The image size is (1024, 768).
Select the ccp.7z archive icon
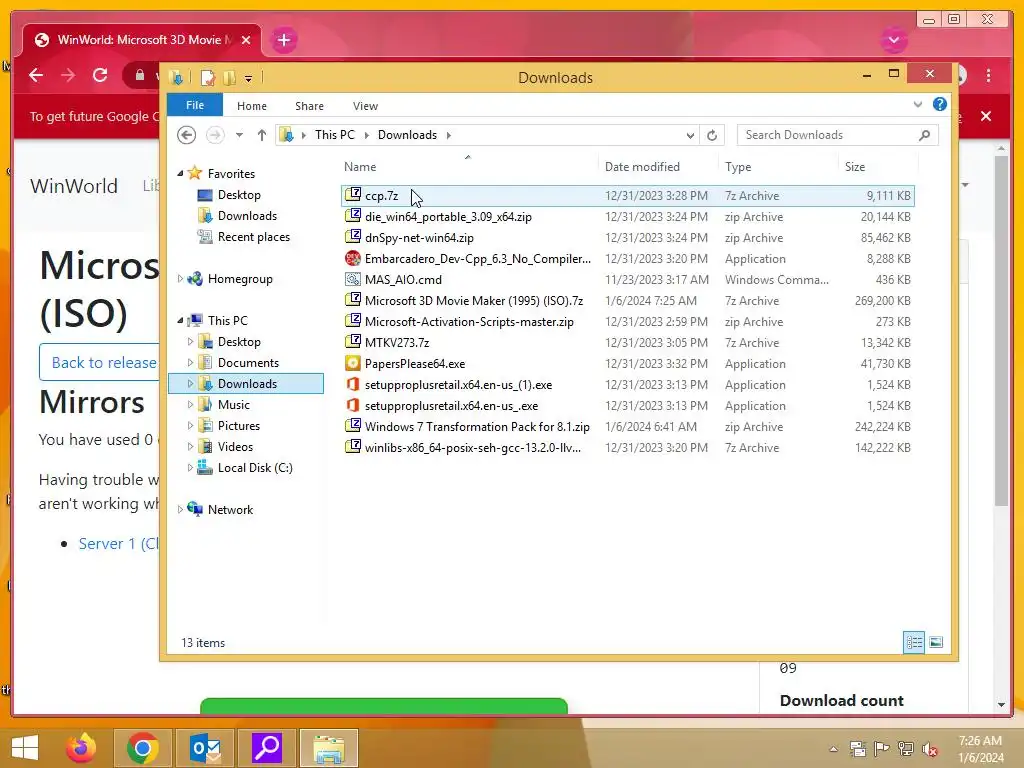pyautogui.click(x=353, y=195)
